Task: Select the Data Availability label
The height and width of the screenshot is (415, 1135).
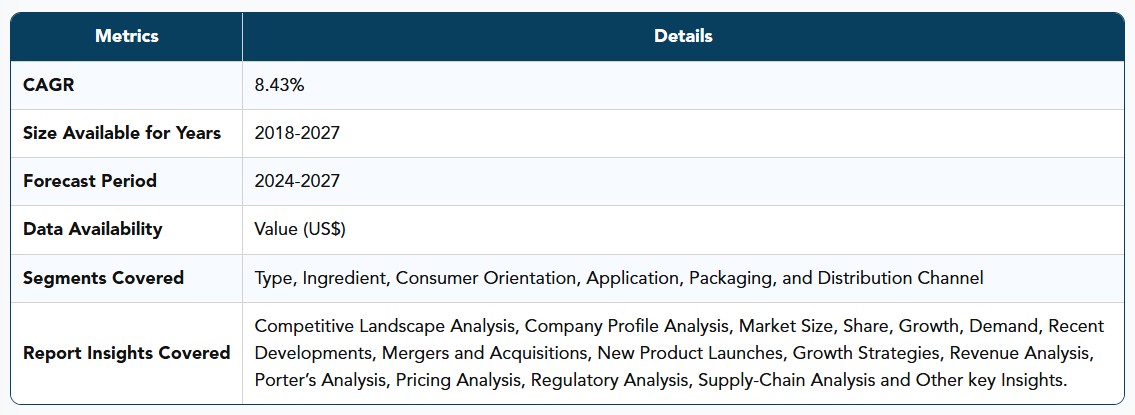Action: (x=93, y=230)
